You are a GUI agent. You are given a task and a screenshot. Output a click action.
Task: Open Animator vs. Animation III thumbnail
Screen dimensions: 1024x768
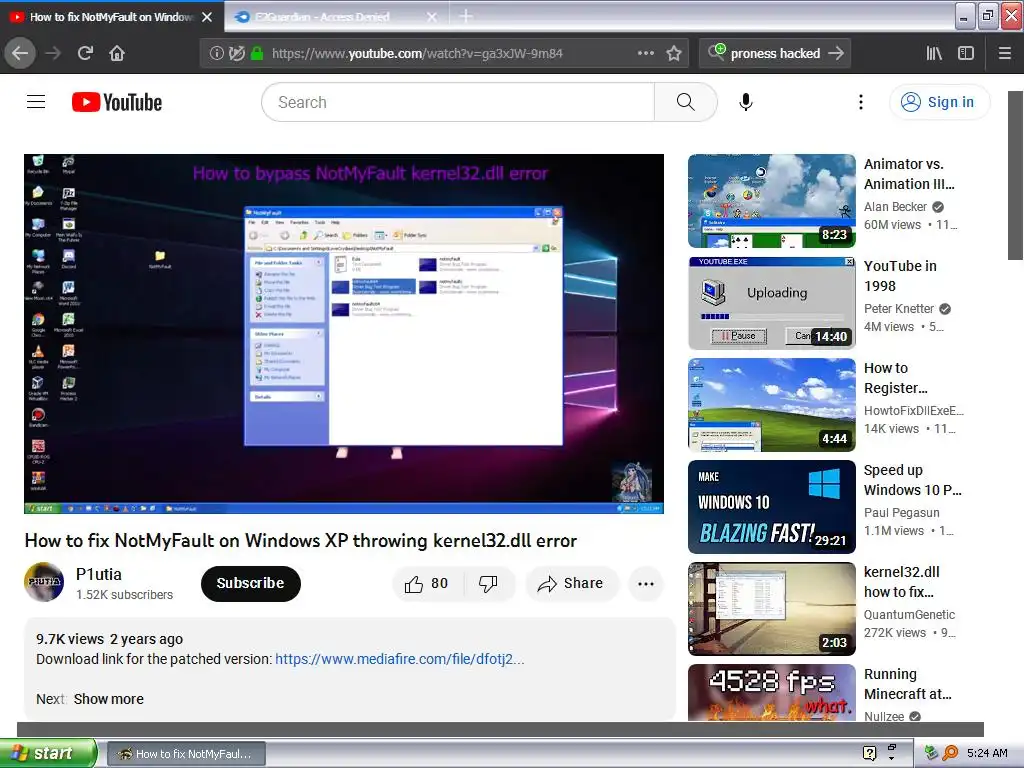coord(772,201)
